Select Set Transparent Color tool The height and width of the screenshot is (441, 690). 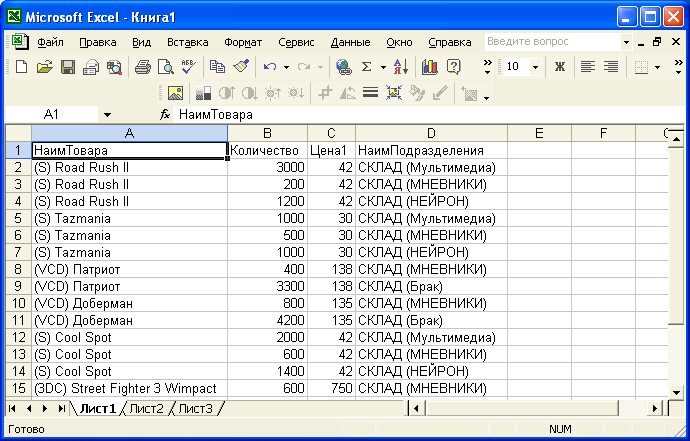pos(440,93)
